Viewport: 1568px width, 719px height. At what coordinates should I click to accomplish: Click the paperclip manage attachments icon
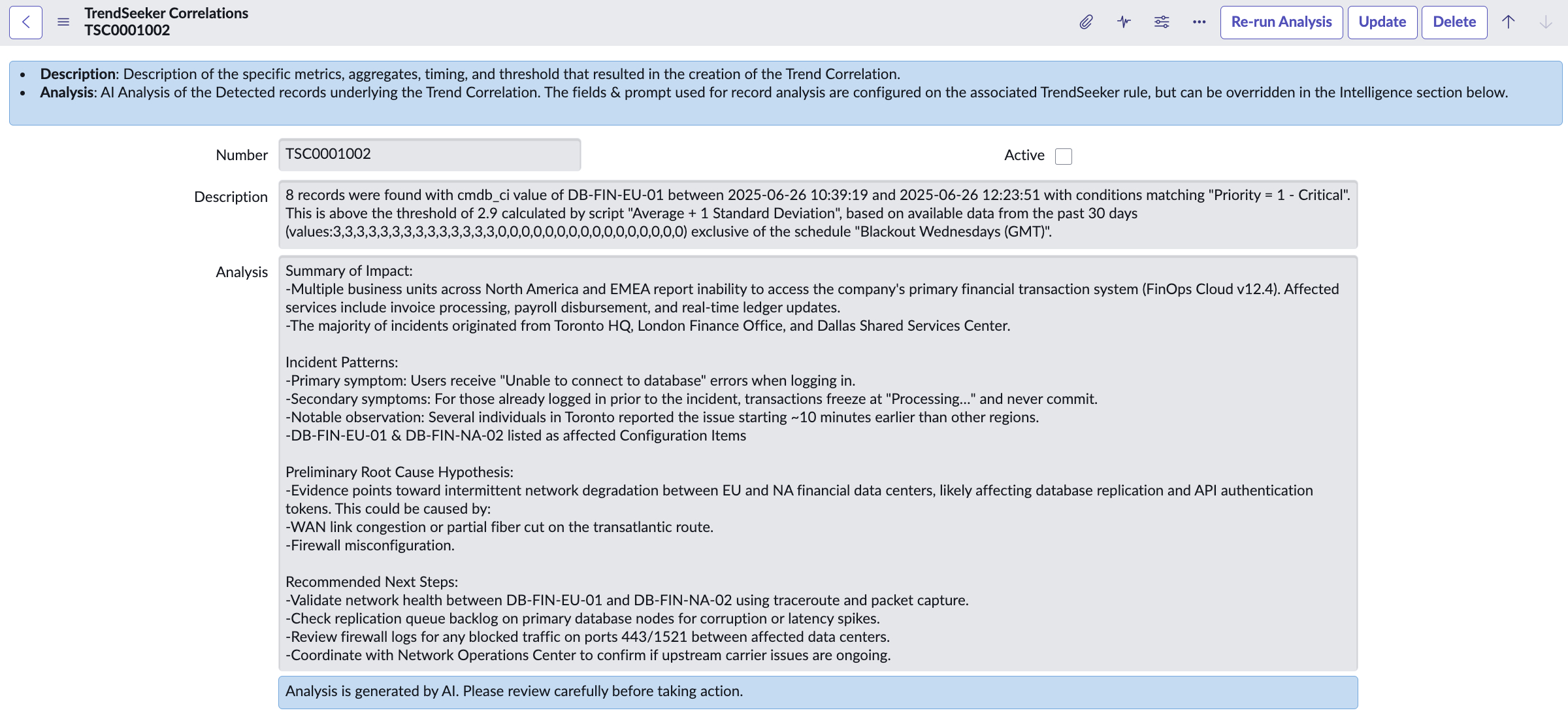click(1086, 22)
